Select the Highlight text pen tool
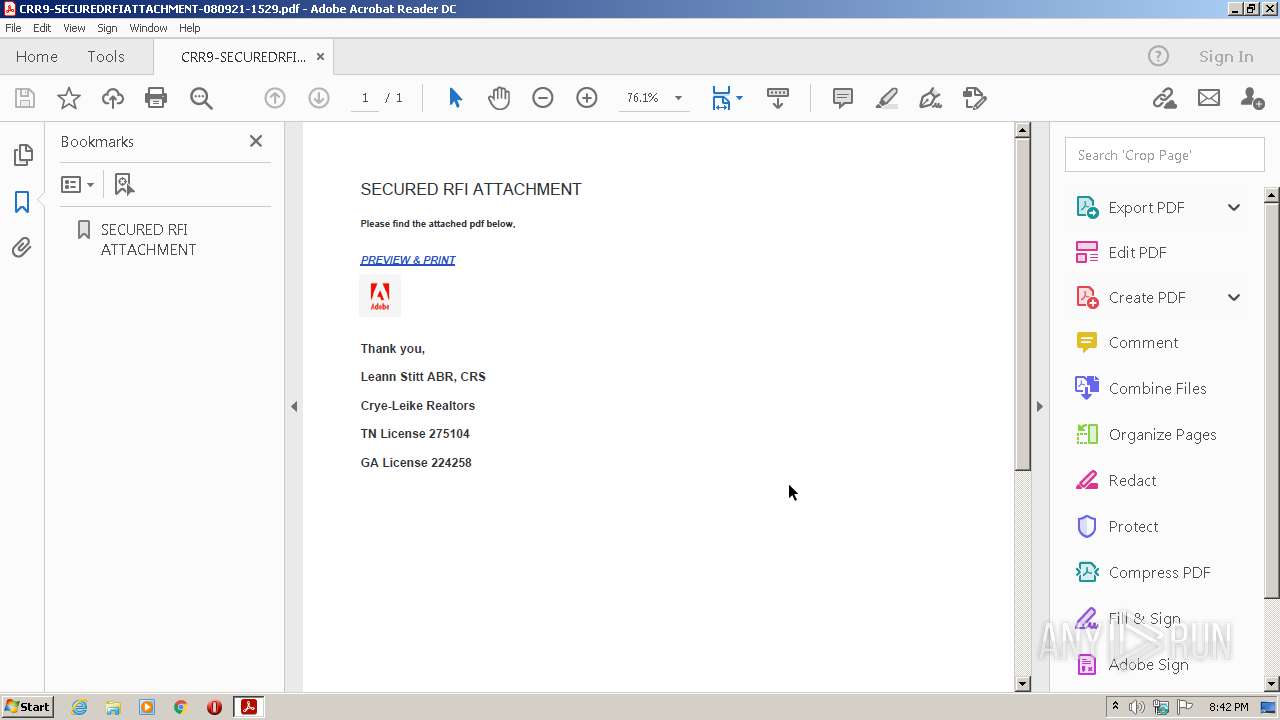This screenshot has height=720, width=1280. (887, 98)
